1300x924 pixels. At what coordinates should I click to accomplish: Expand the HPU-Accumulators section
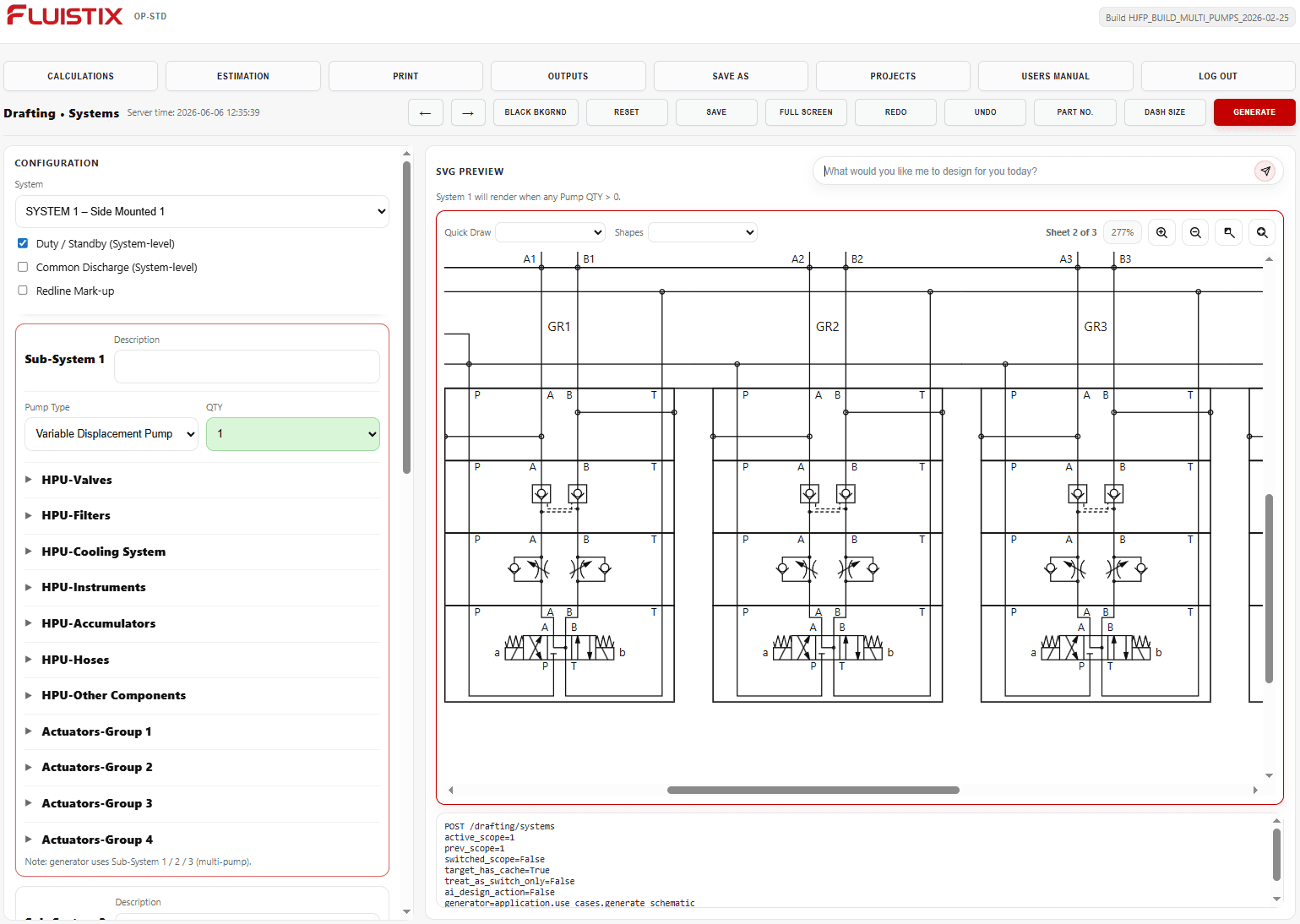[203, 623]
